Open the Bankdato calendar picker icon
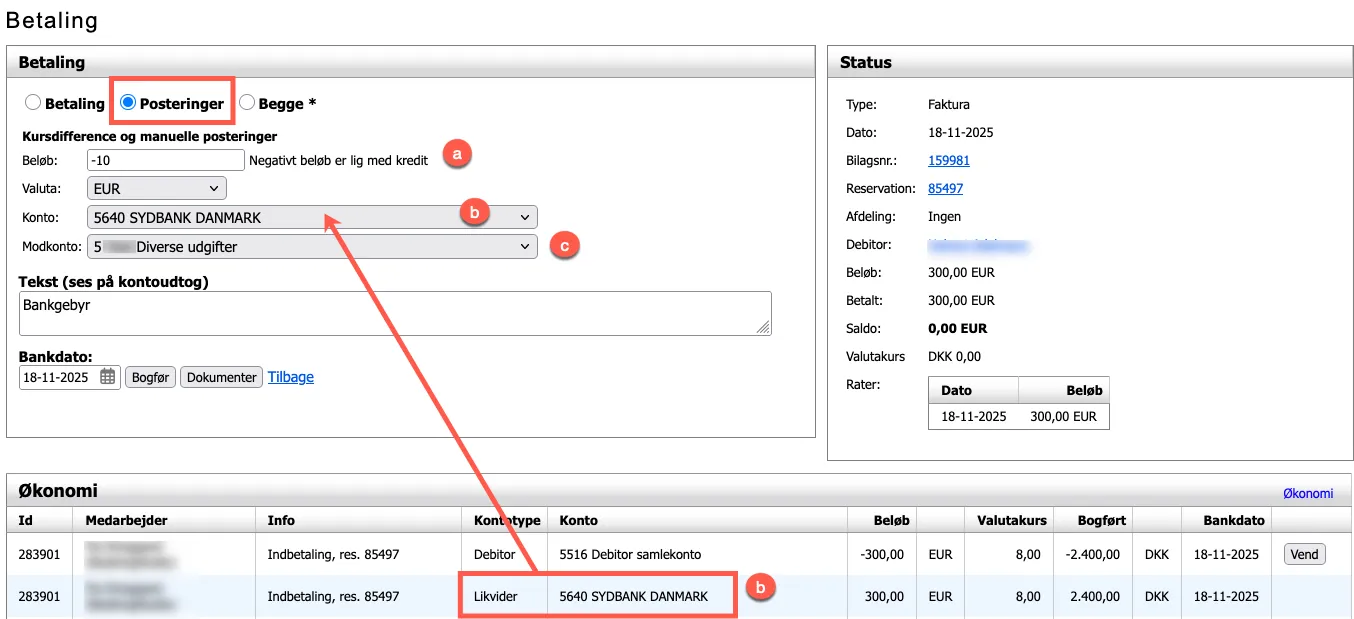1354x619 pixels. coord(108,377)
